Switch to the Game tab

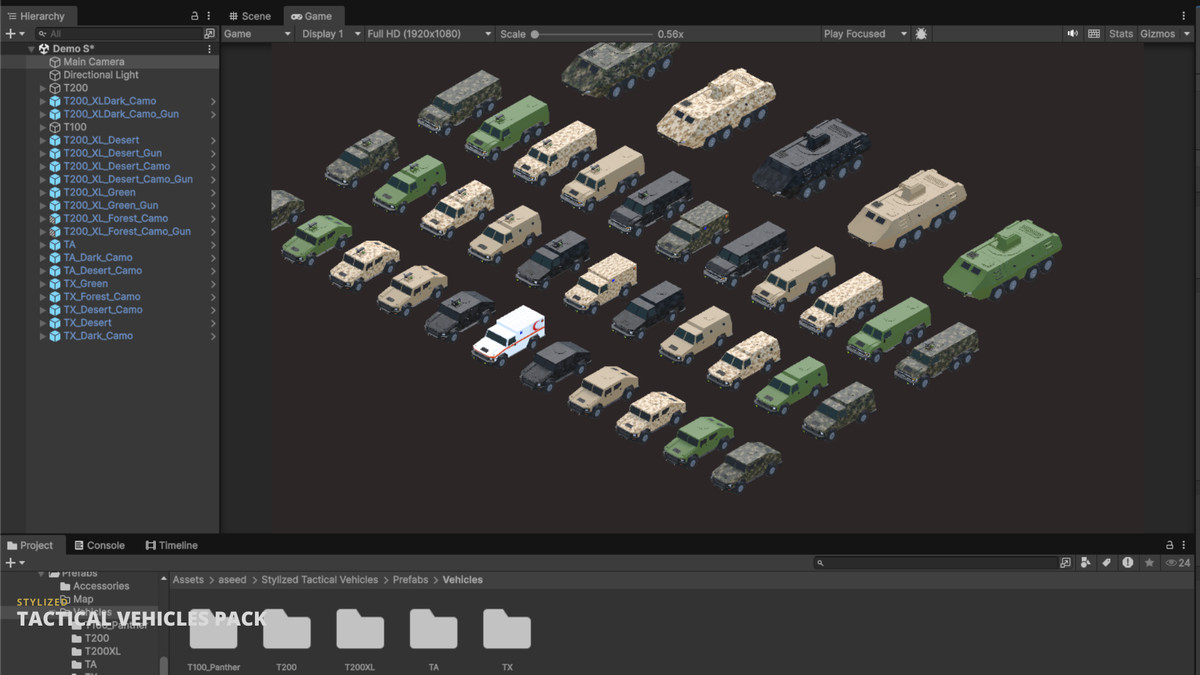[312, 16]
